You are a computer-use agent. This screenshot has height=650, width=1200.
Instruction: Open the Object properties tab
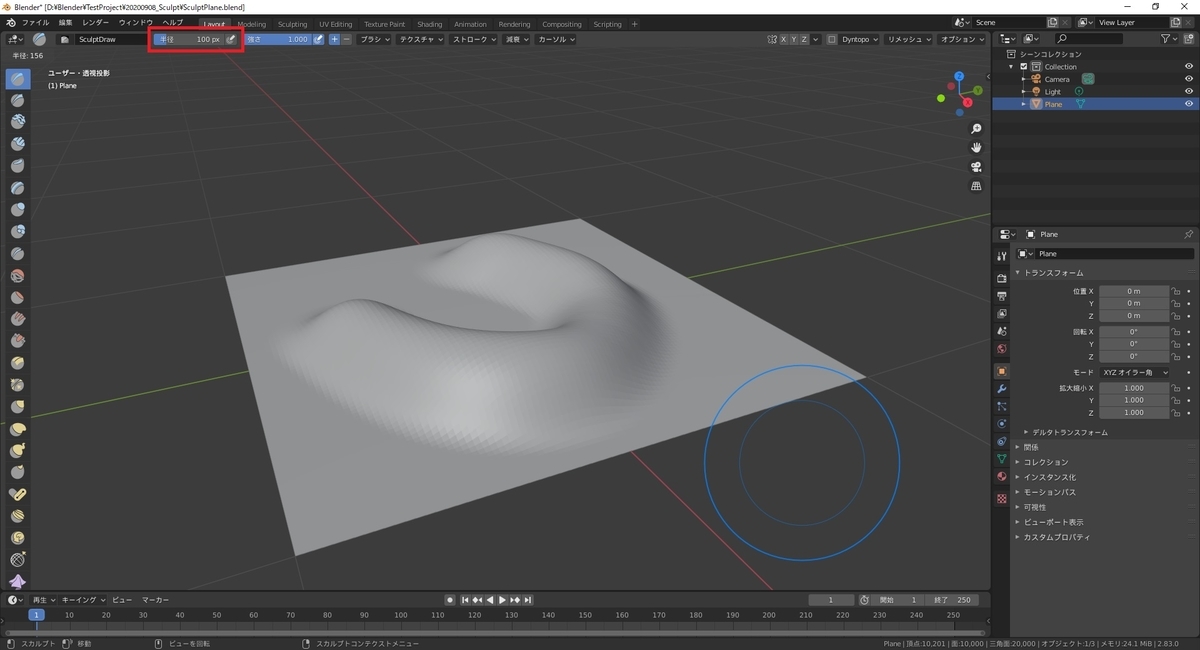(x=1002, y=371)
